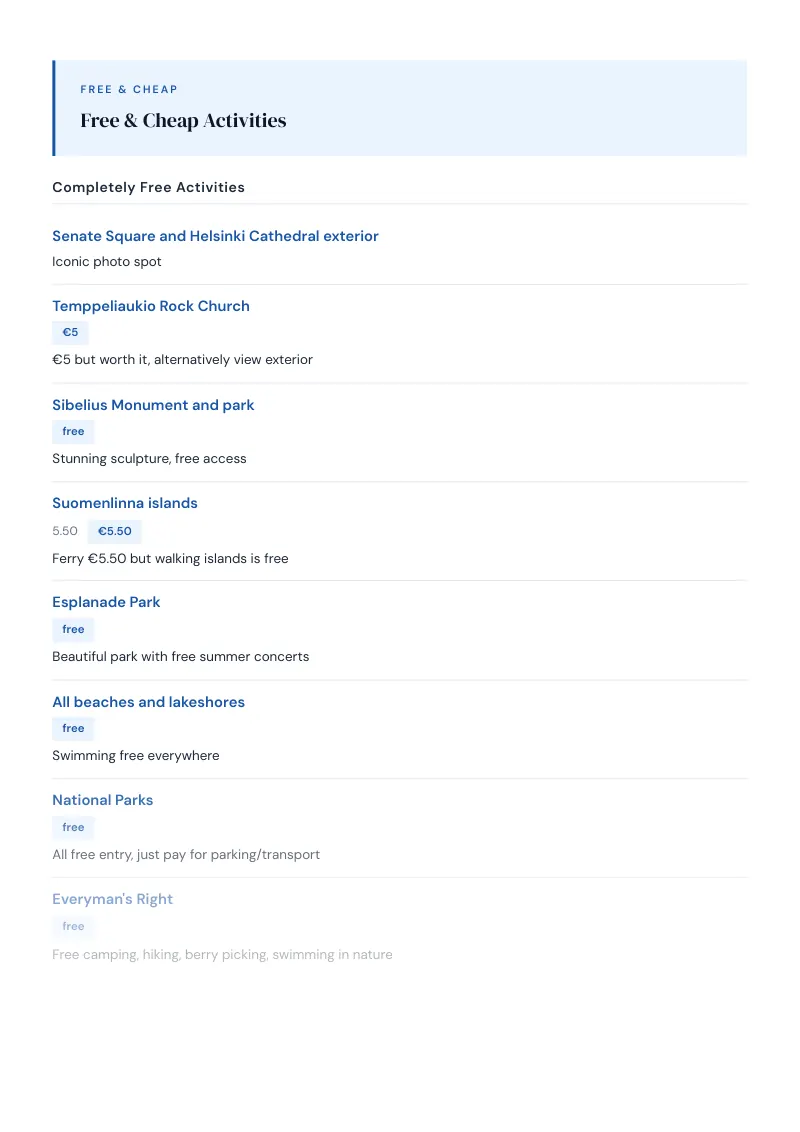The width and height of the screenshot is (800, 1132).
Task: Select the Completely Free Activities section heading
Action: coord(149,188)
